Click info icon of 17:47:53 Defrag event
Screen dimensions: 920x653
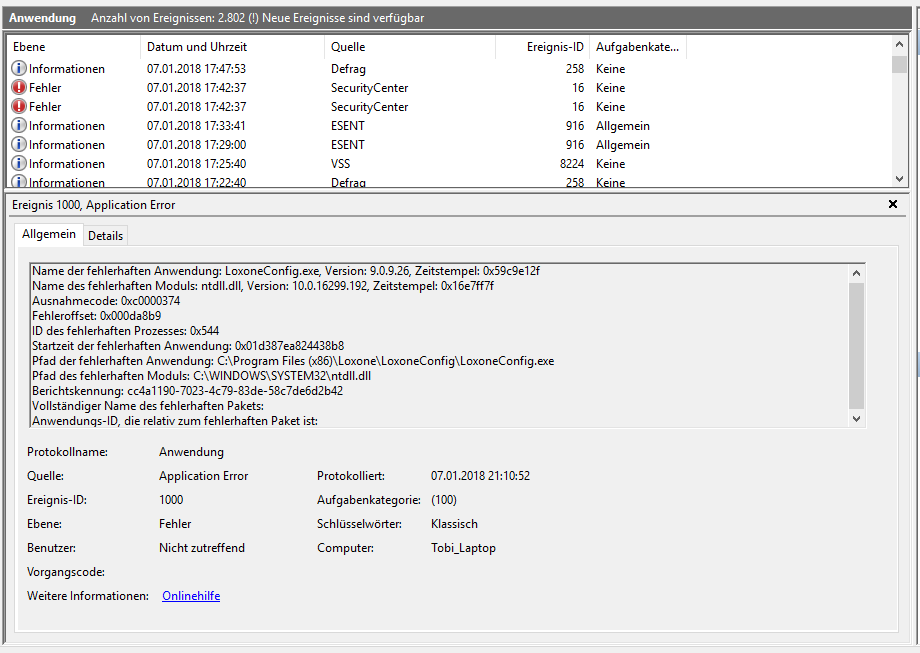pyautogui.click(x=19, y=69)
